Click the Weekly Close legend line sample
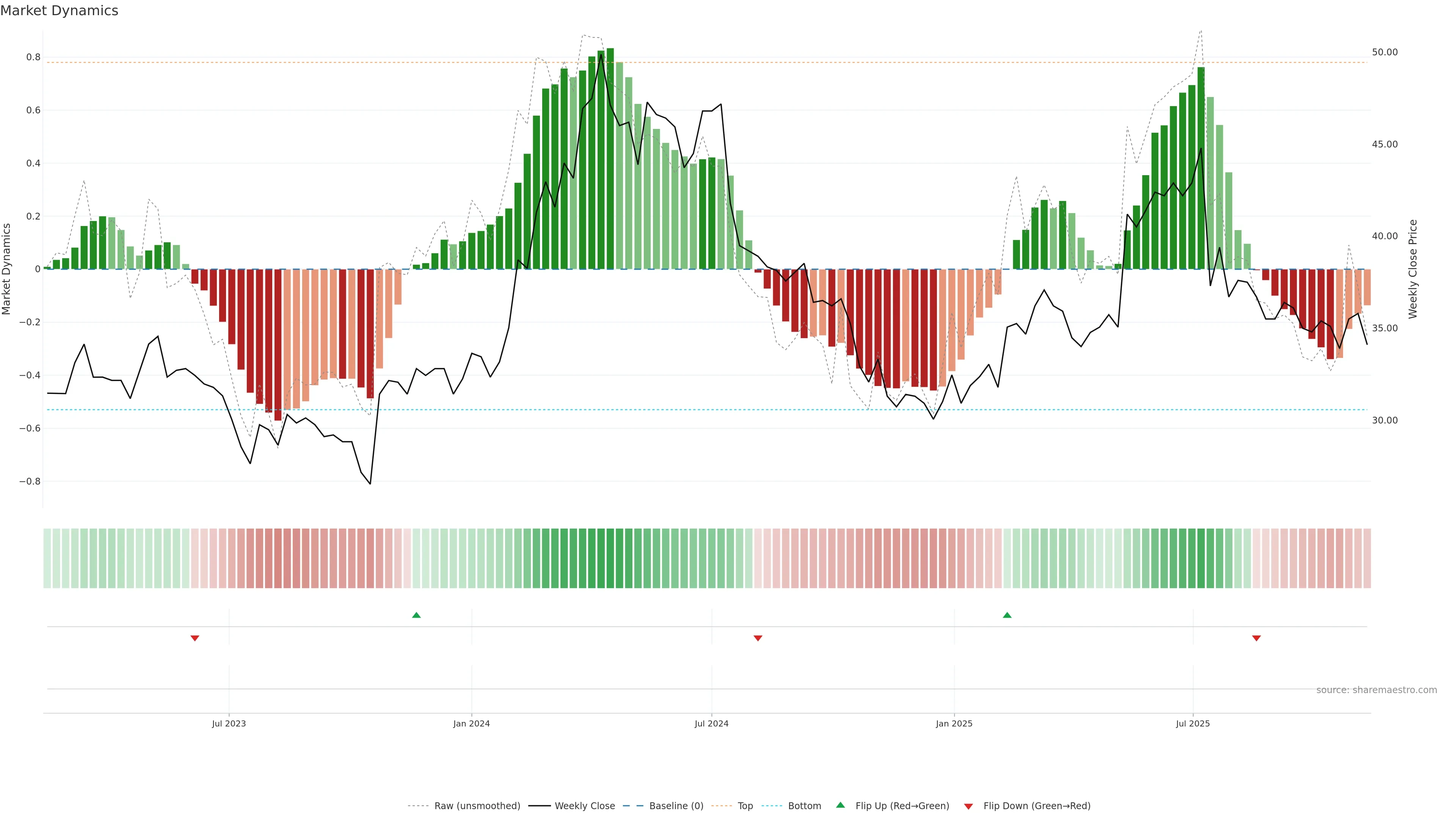This screenshot has width=1456, height=819. pos(539,806)
